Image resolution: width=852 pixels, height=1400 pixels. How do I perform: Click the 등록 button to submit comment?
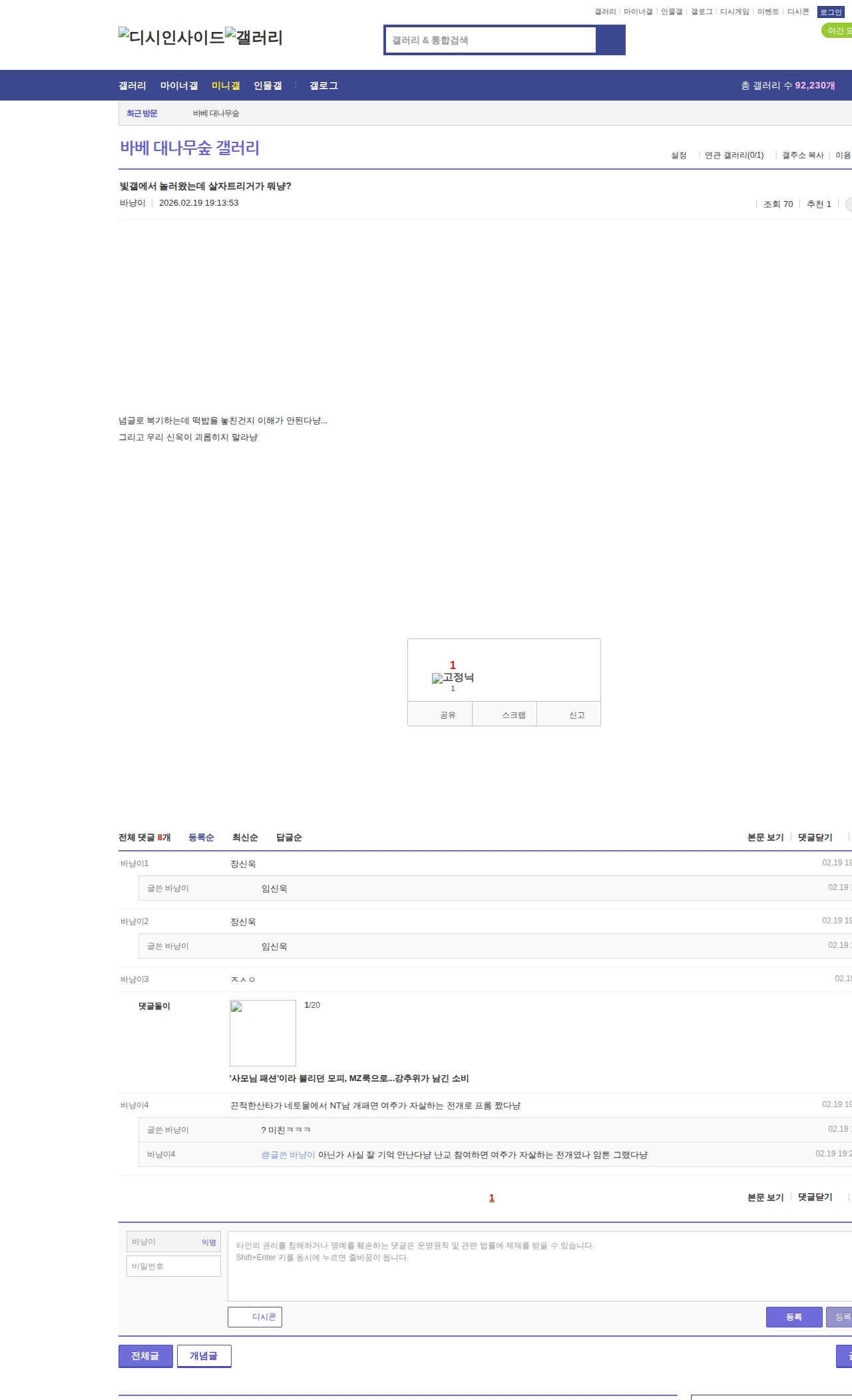tap(793, 1317)
